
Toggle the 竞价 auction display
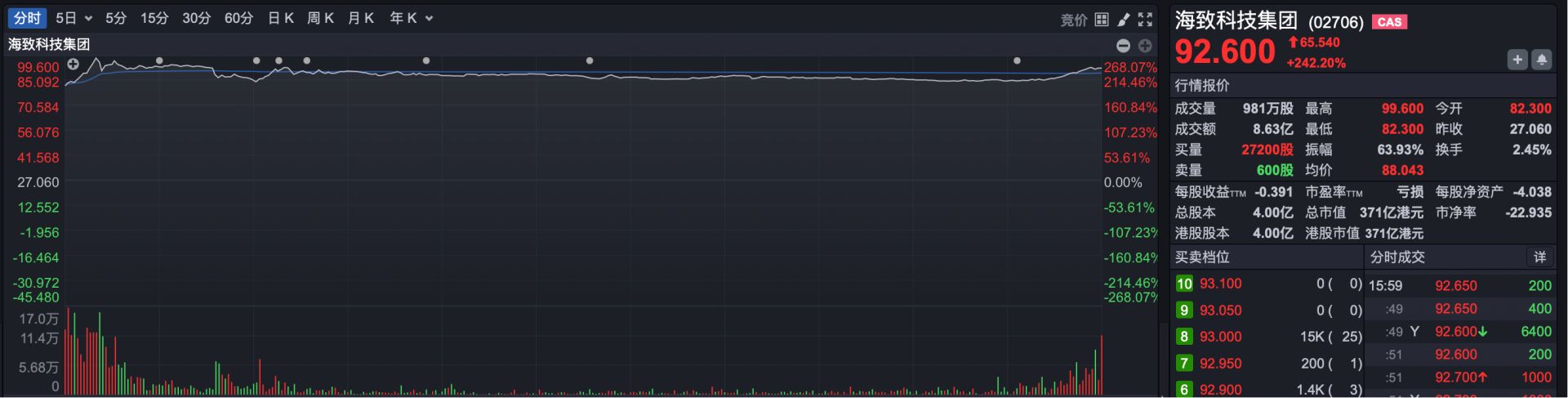point(1073,20)
